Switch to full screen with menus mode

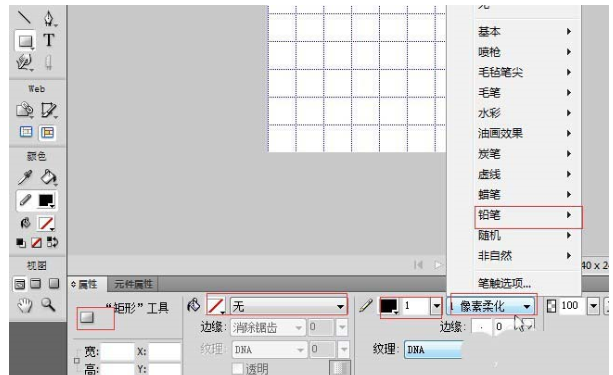click(36, 283)
